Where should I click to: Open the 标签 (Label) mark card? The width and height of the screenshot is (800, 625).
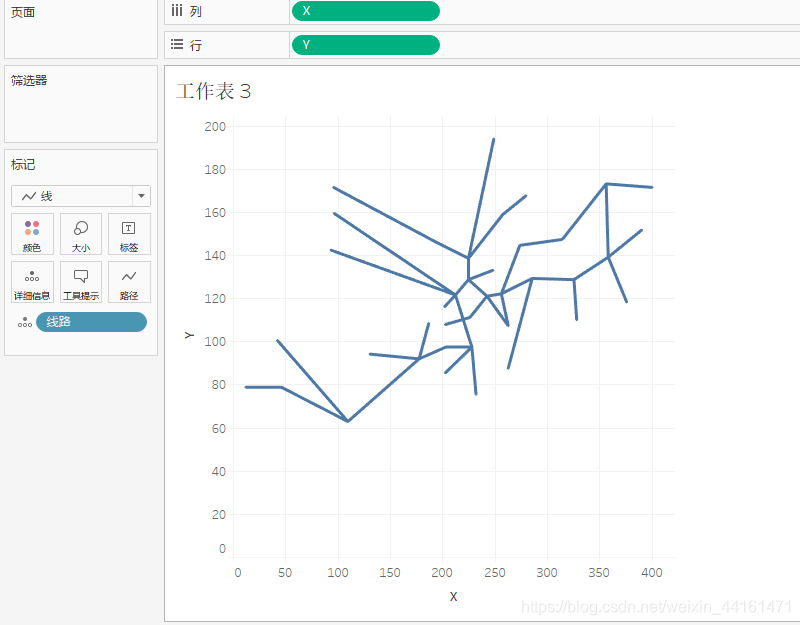click(x=129, y=234)
